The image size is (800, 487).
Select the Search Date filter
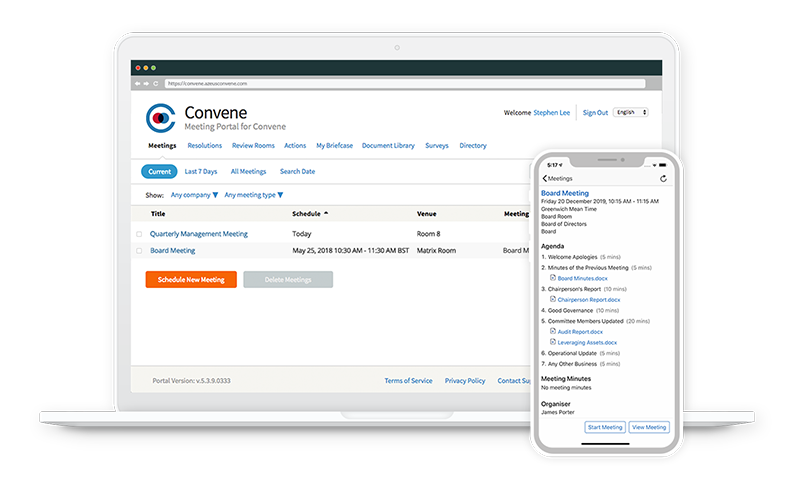[297, 171]
